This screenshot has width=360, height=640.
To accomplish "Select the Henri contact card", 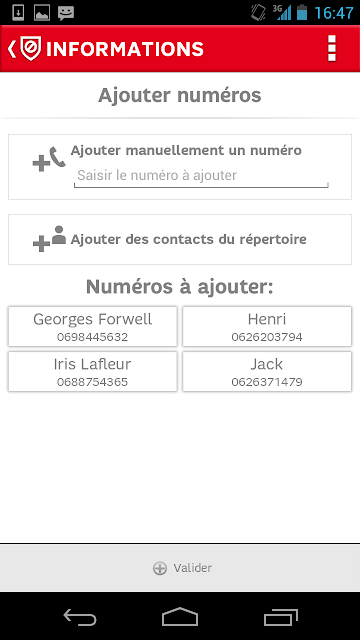I will [267, 327].
